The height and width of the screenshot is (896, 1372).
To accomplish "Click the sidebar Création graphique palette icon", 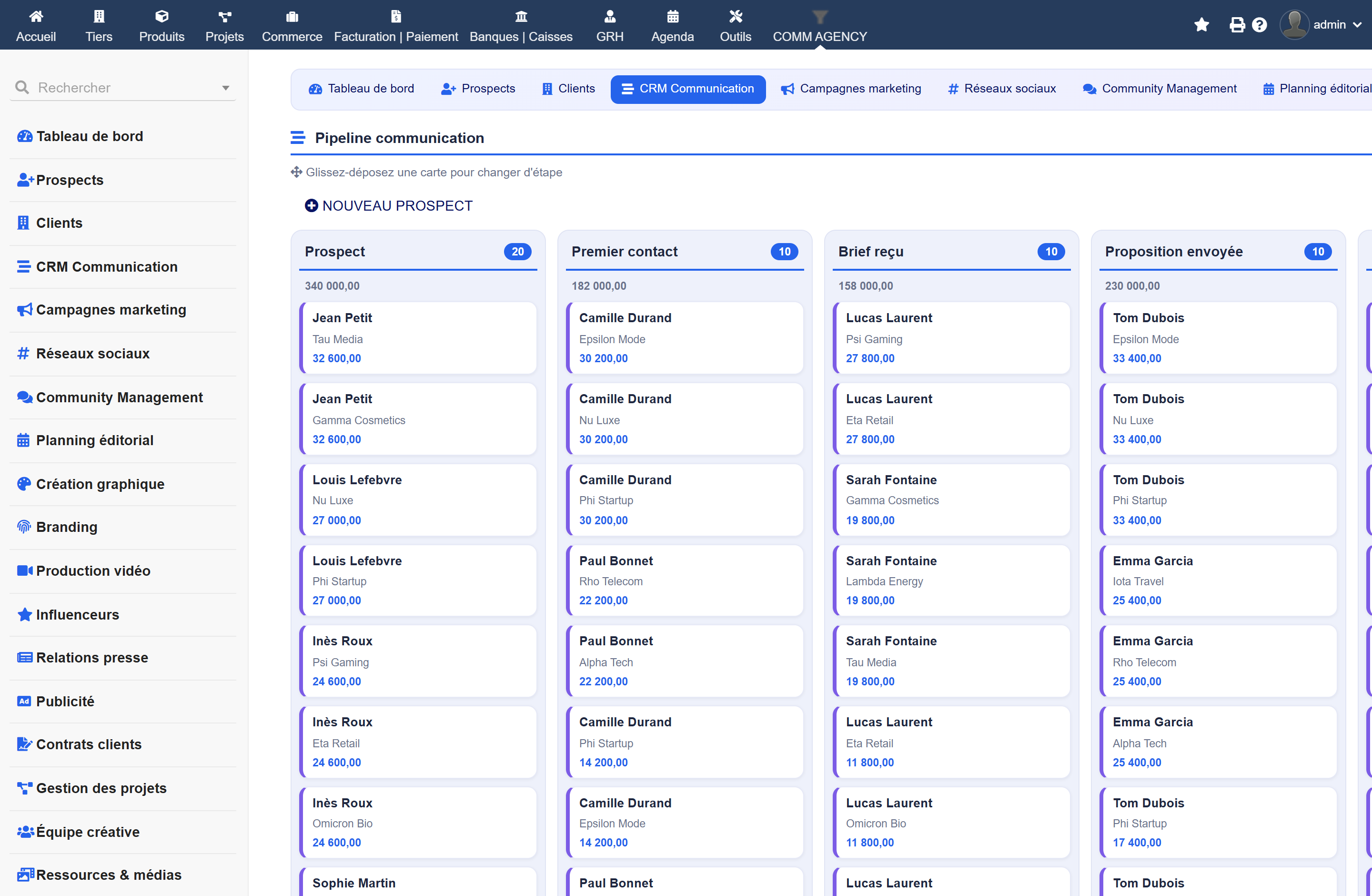I will tap(24, 484).
